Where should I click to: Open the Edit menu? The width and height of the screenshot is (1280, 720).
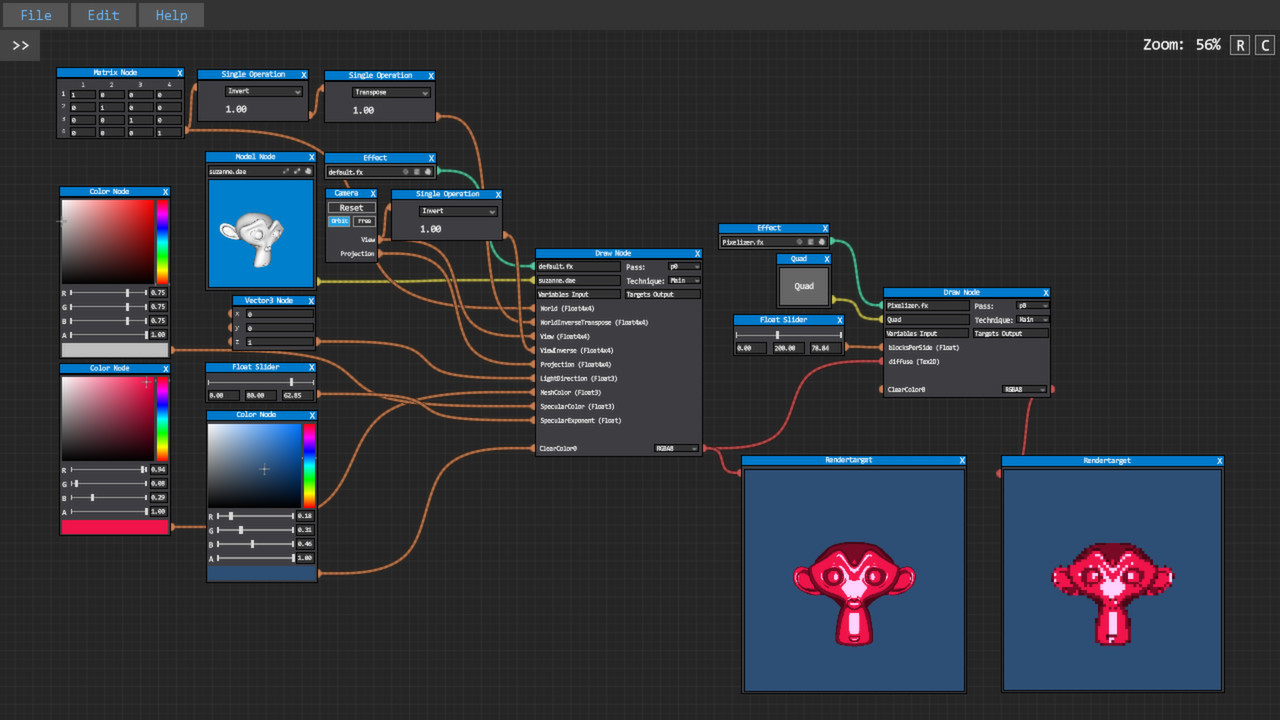[103, 14]
